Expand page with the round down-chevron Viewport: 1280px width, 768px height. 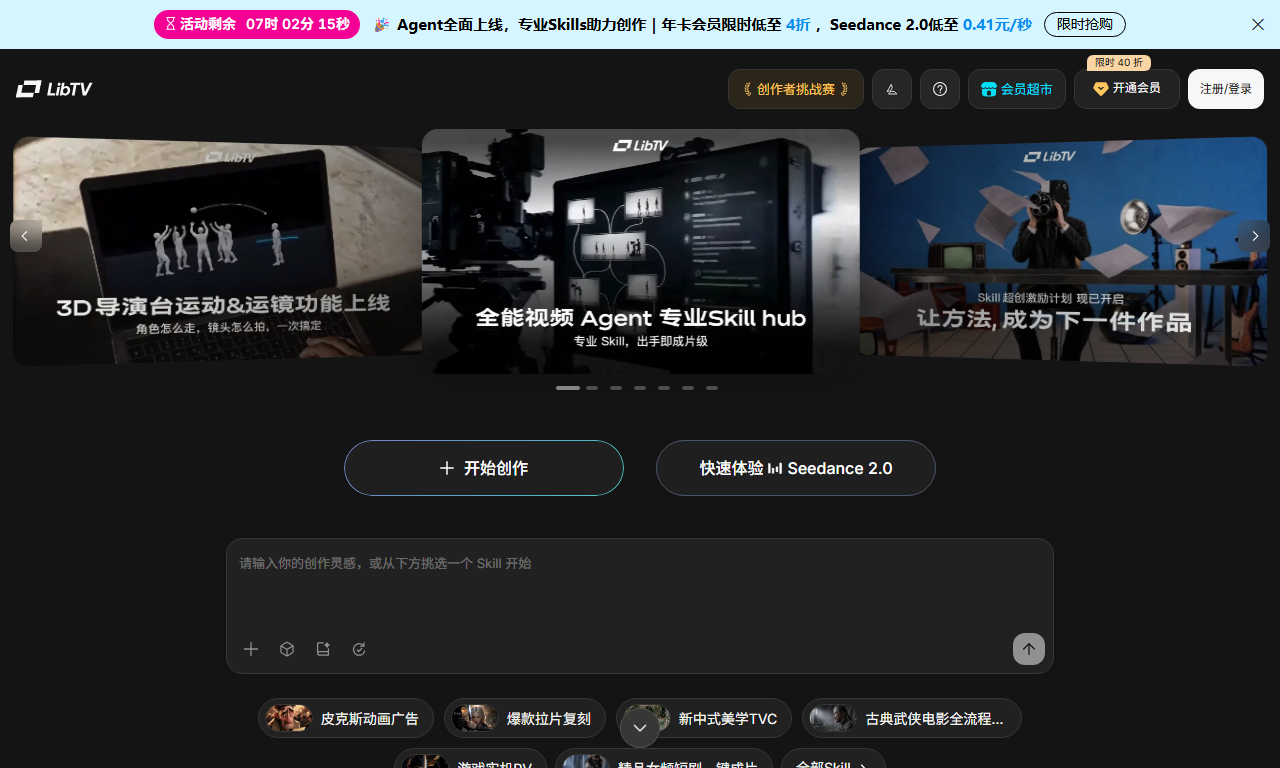pos(640,728)
